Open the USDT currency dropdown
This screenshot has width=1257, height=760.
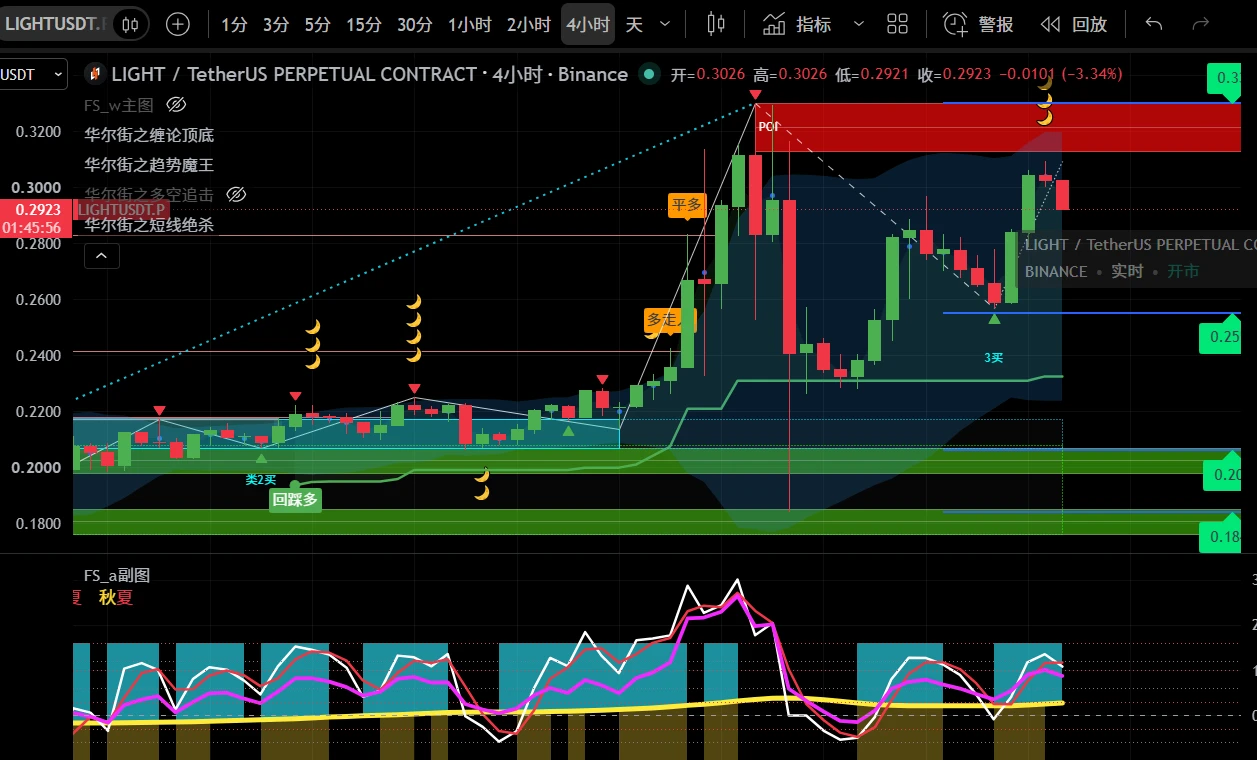click(33, 74)
